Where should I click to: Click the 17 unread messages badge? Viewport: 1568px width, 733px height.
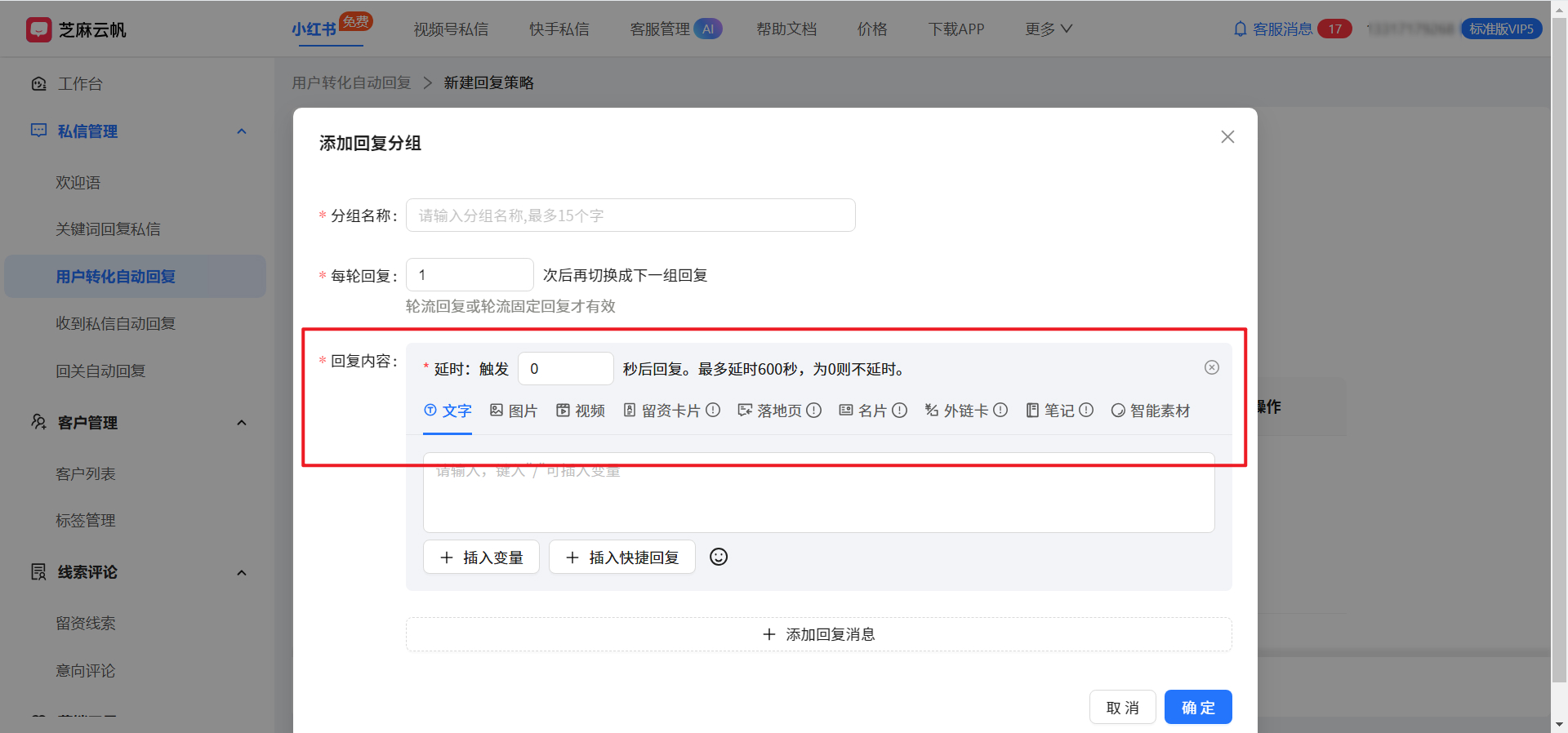click(x=1334, y=29)
